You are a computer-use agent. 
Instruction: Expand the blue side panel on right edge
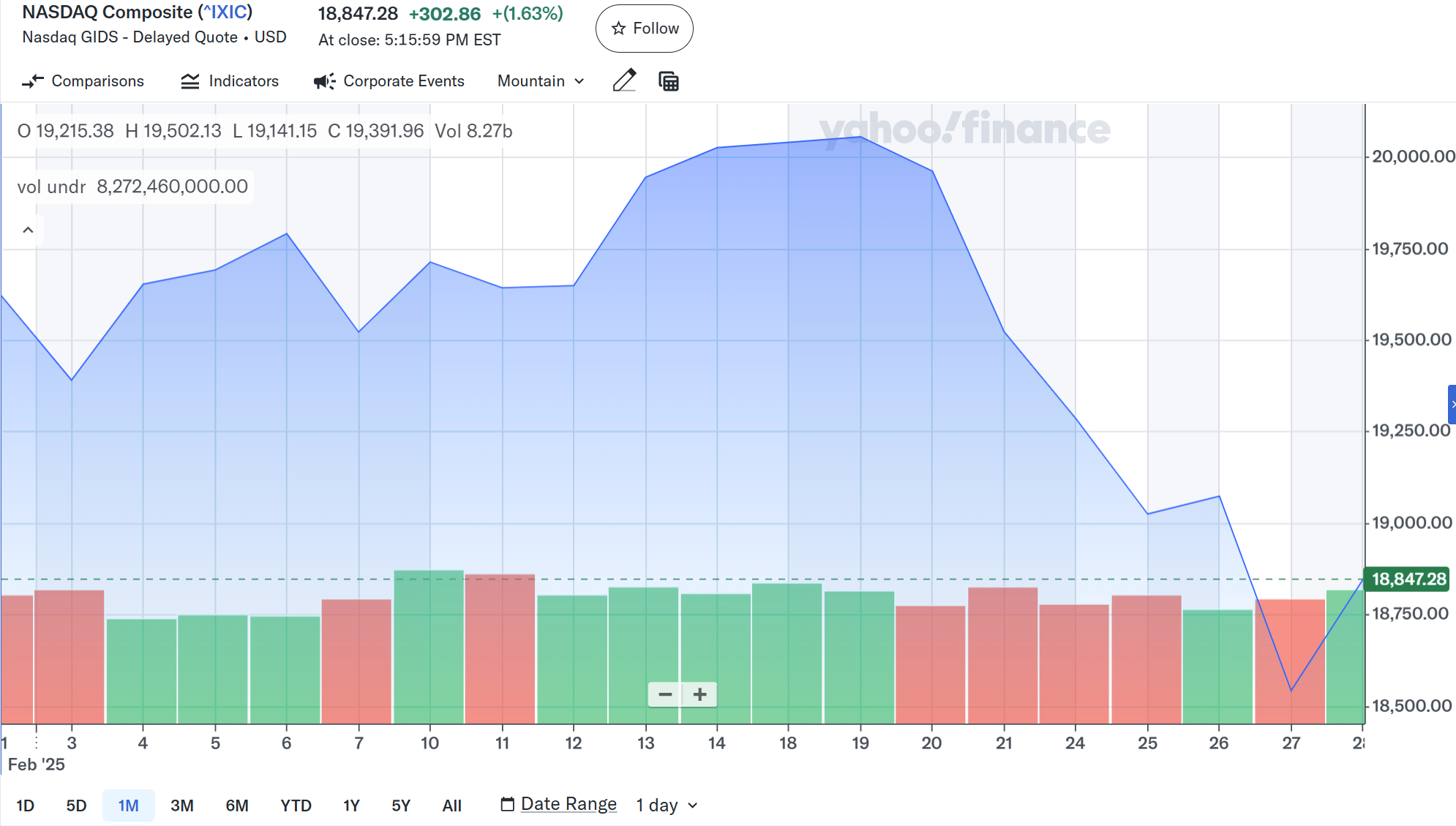point(1452,405)
